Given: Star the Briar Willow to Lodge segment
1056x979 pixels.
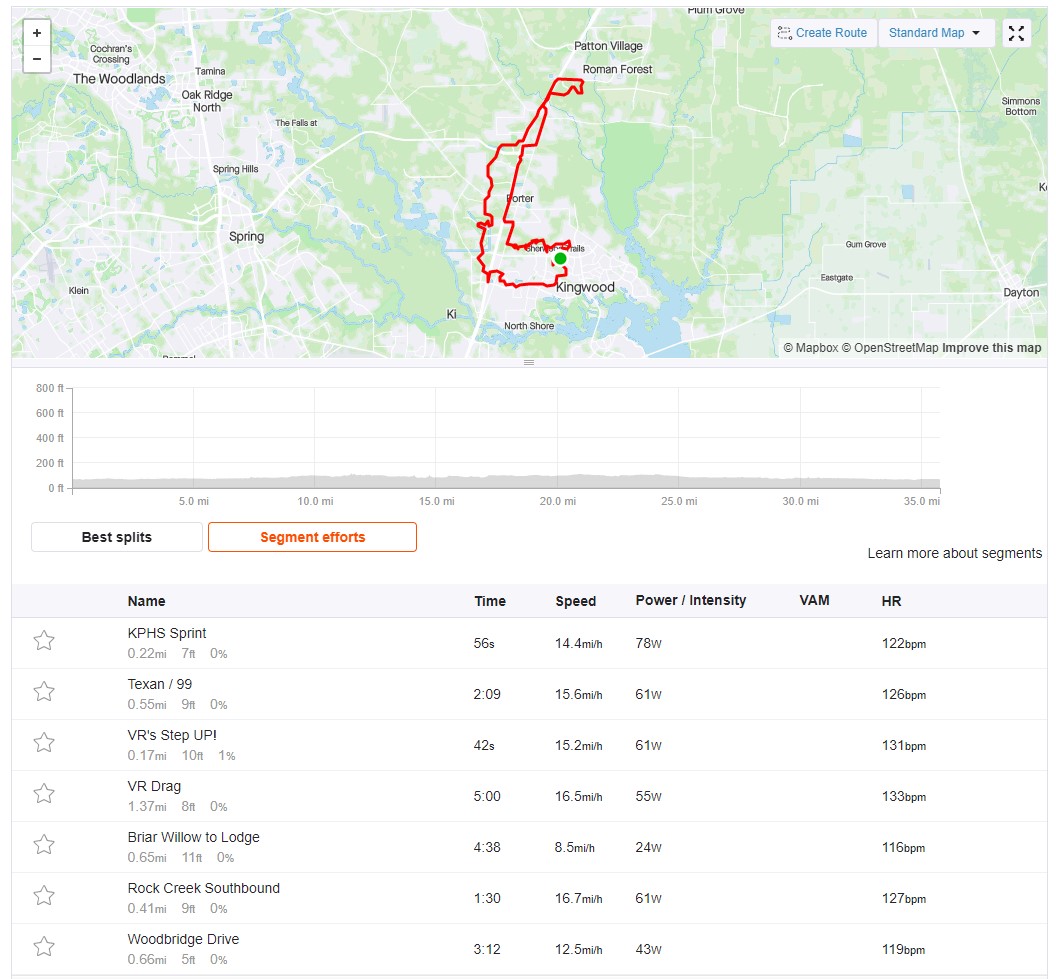Looking at the screenshot, I should pyautogui.click(x=44, y=844).
